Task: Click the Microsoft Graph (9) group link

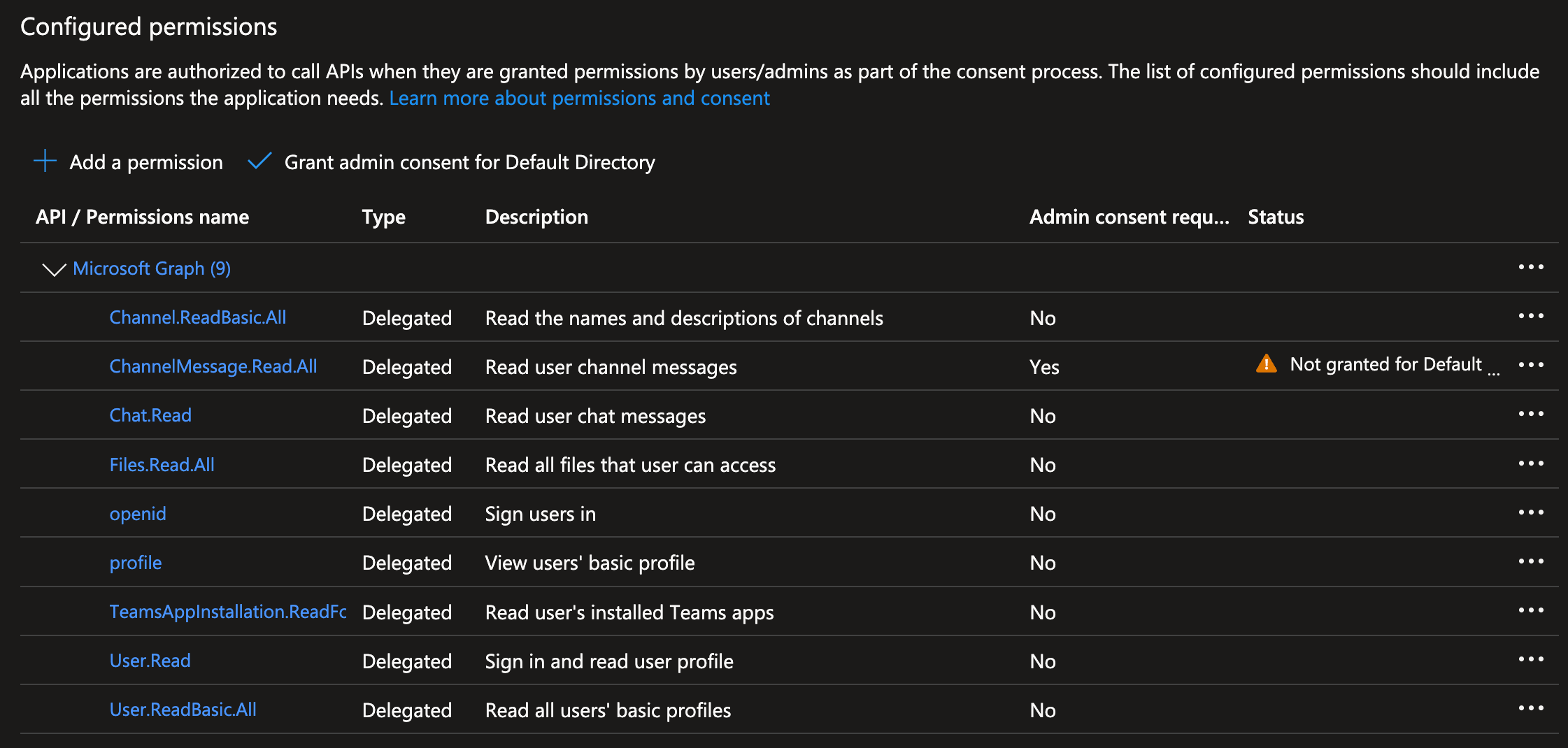Action: point(152,268)
